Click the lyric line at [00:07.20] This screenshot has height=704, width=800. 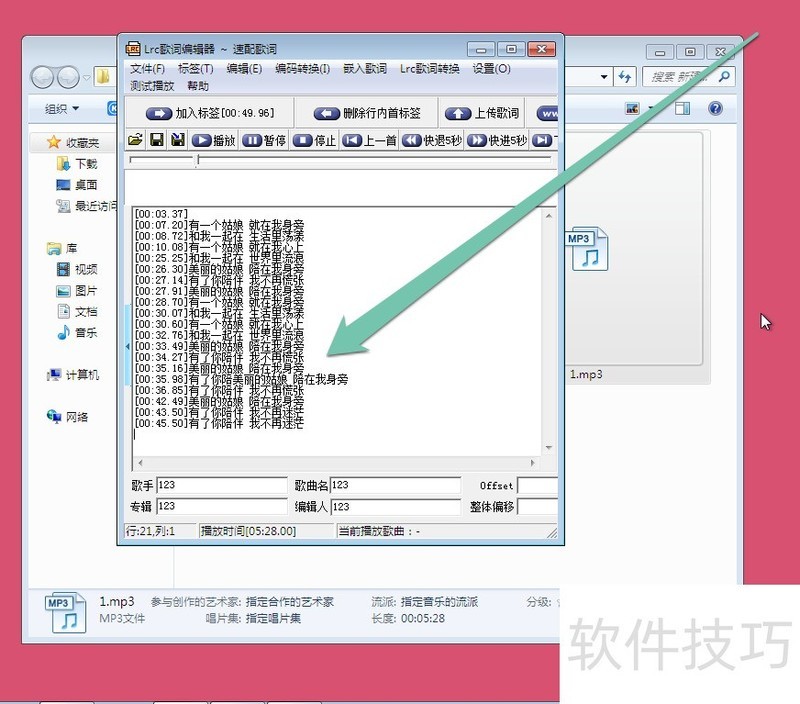[x=219, y=224]
